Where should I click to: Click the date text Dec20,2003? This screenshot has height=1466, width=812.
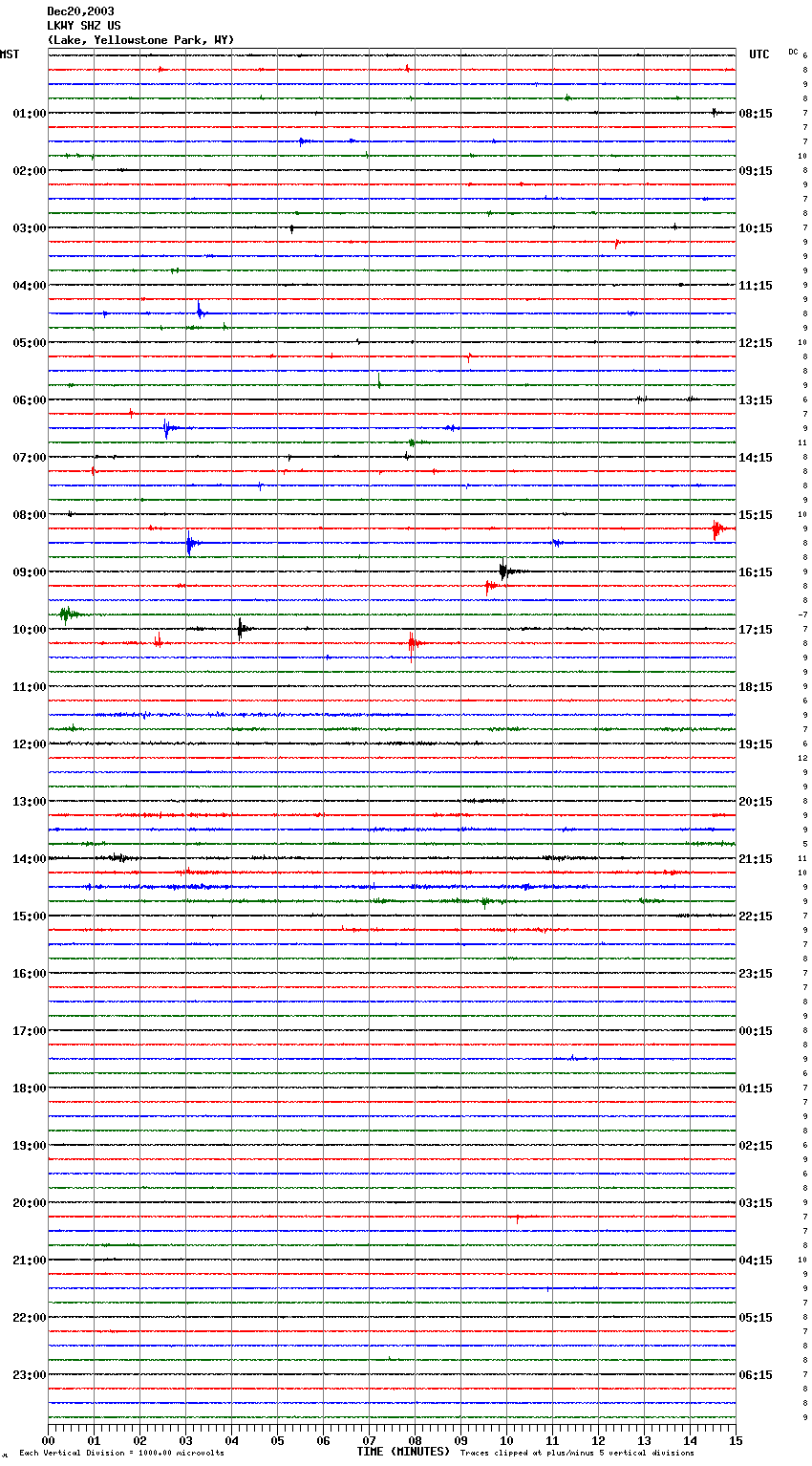[x=80, y=11]
